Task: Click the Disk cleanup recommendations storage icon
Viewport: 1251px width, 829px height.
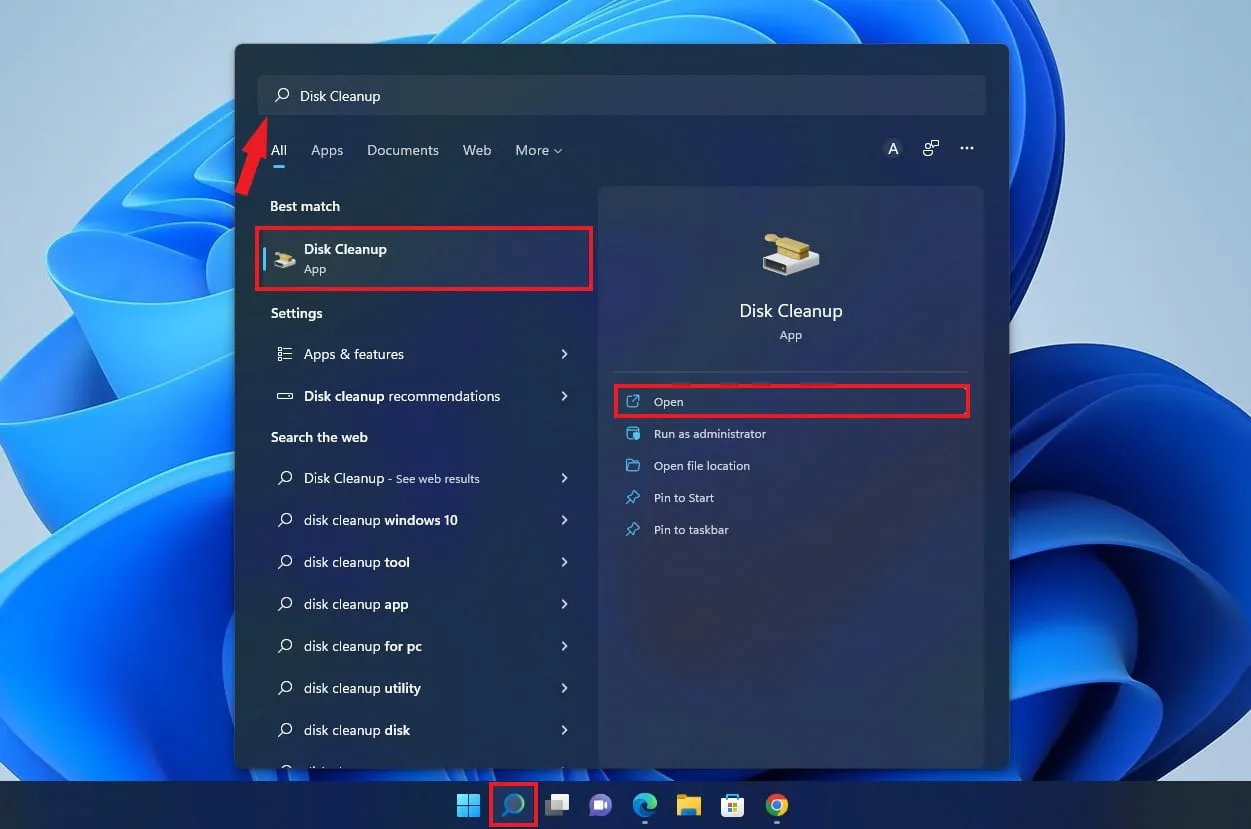Action: pos(285,396)
